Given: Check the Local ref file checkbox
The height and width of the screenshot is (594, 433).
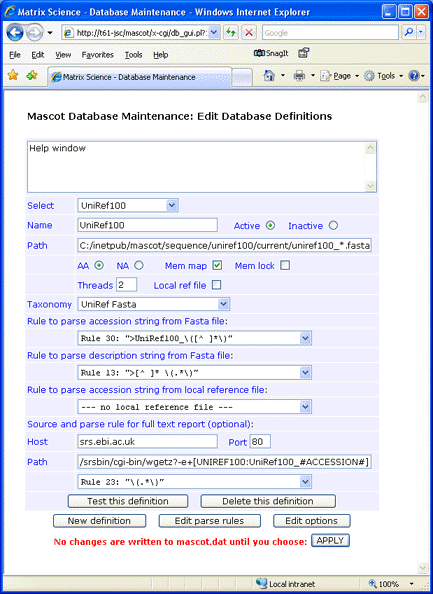Looking at the screenshot, I should click(x=216, y=285).
